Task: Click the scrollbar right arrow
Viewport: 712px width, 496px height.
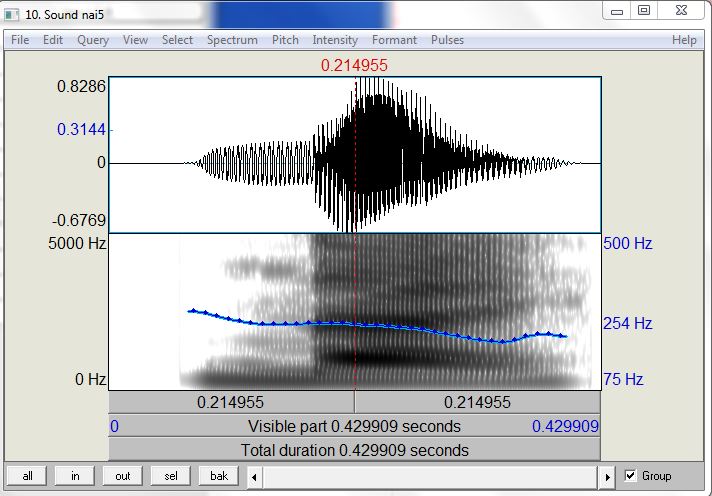Action: click(607, 477)
